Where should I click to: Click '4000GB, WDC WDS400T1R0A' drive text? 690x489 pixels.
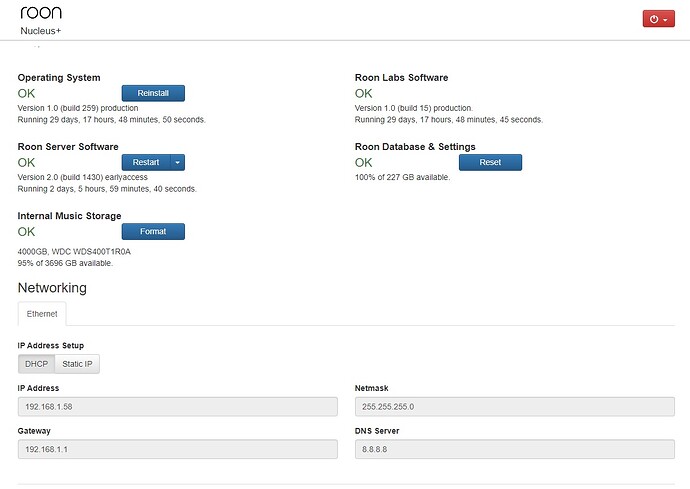pos(74,252)
